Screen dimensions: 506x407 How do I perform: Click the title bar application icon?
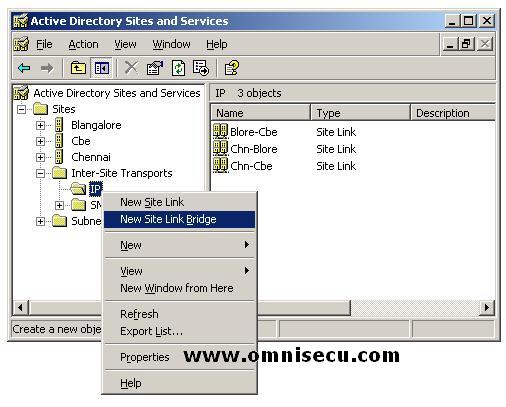pos(20,21)
